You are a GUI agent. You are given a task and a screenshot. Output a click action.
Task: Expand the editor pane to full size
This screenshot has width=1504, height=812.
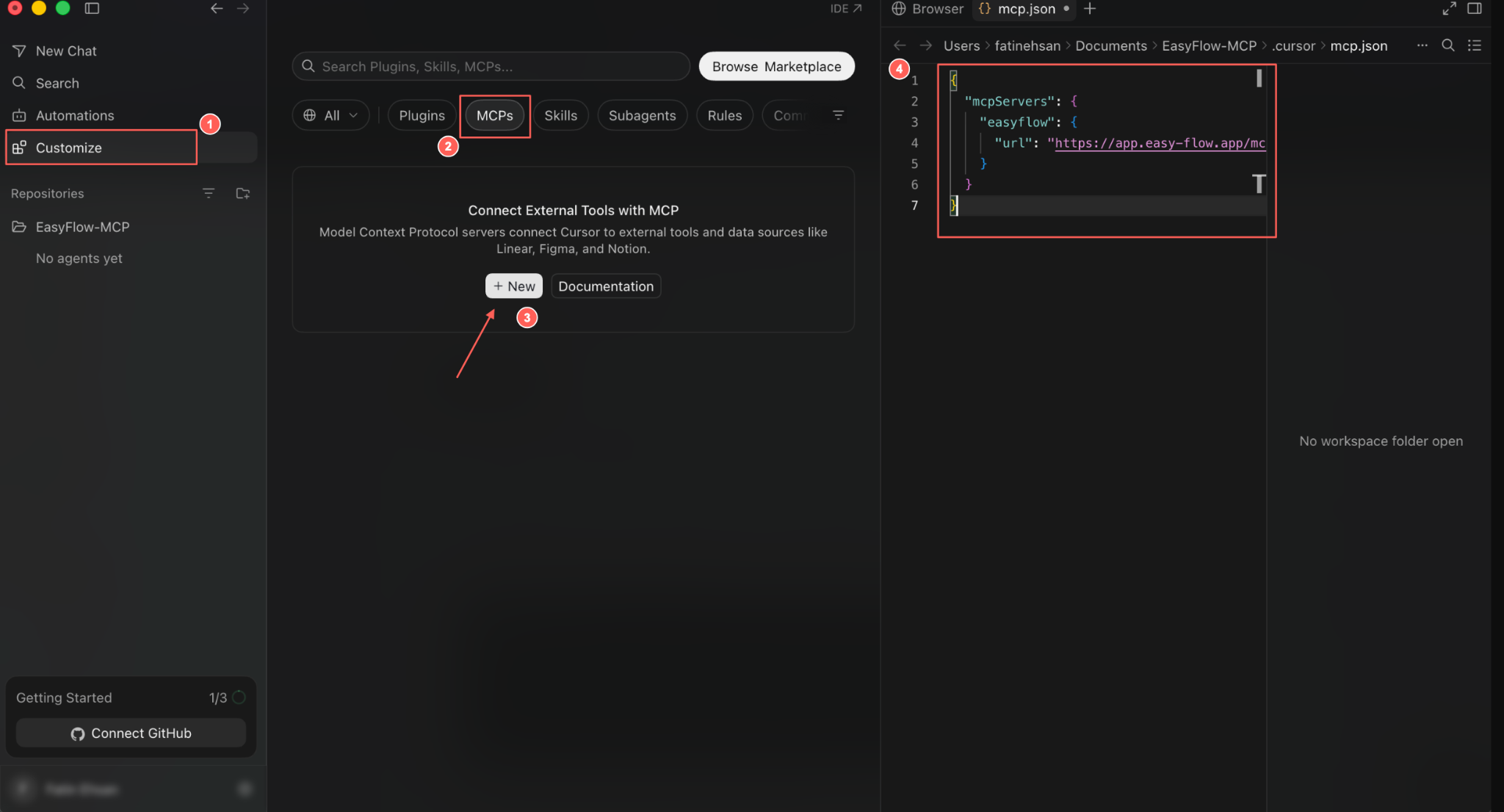[1449, 9]
